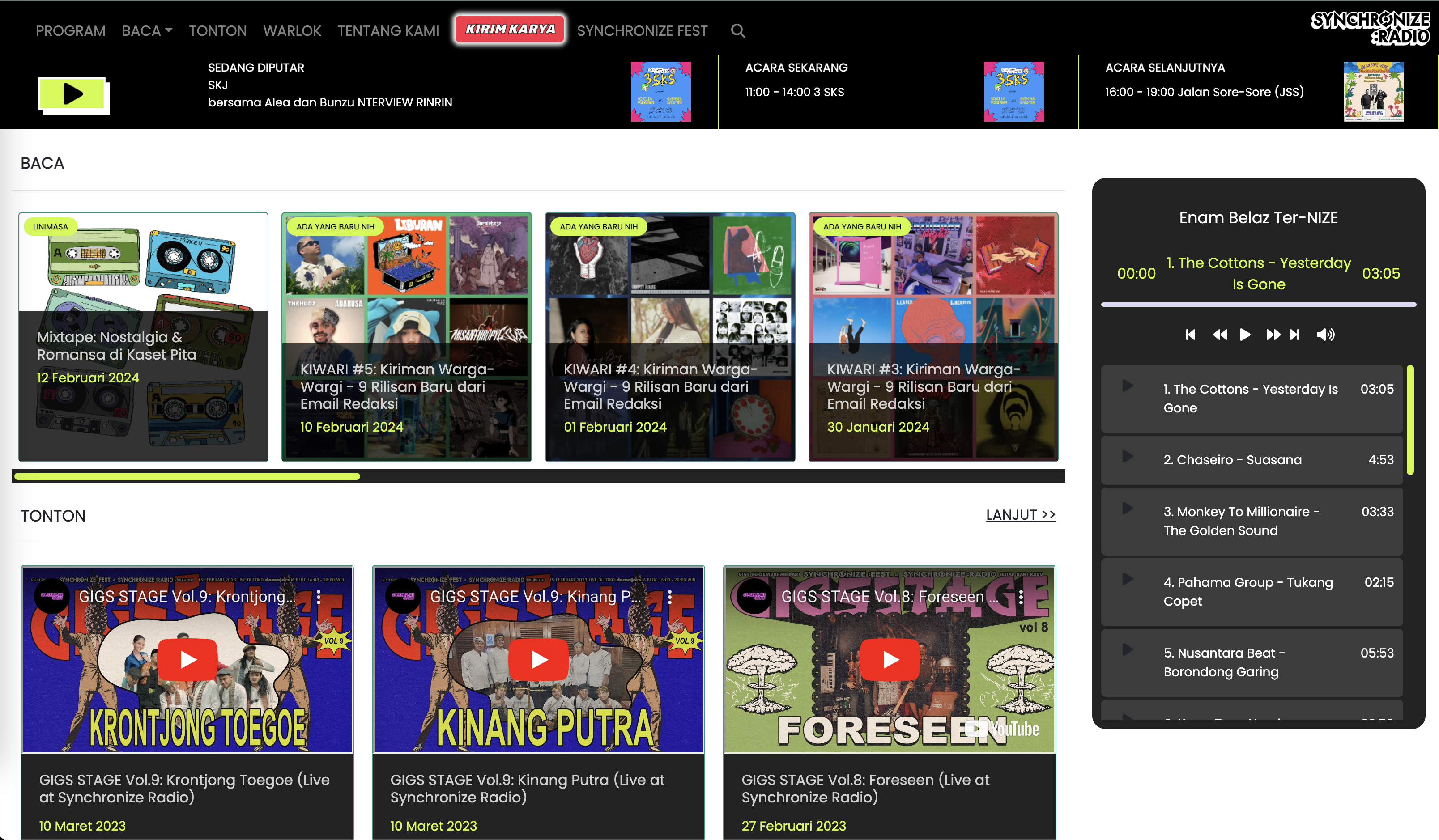Play the Kinang Putra YouTube video

538,660
